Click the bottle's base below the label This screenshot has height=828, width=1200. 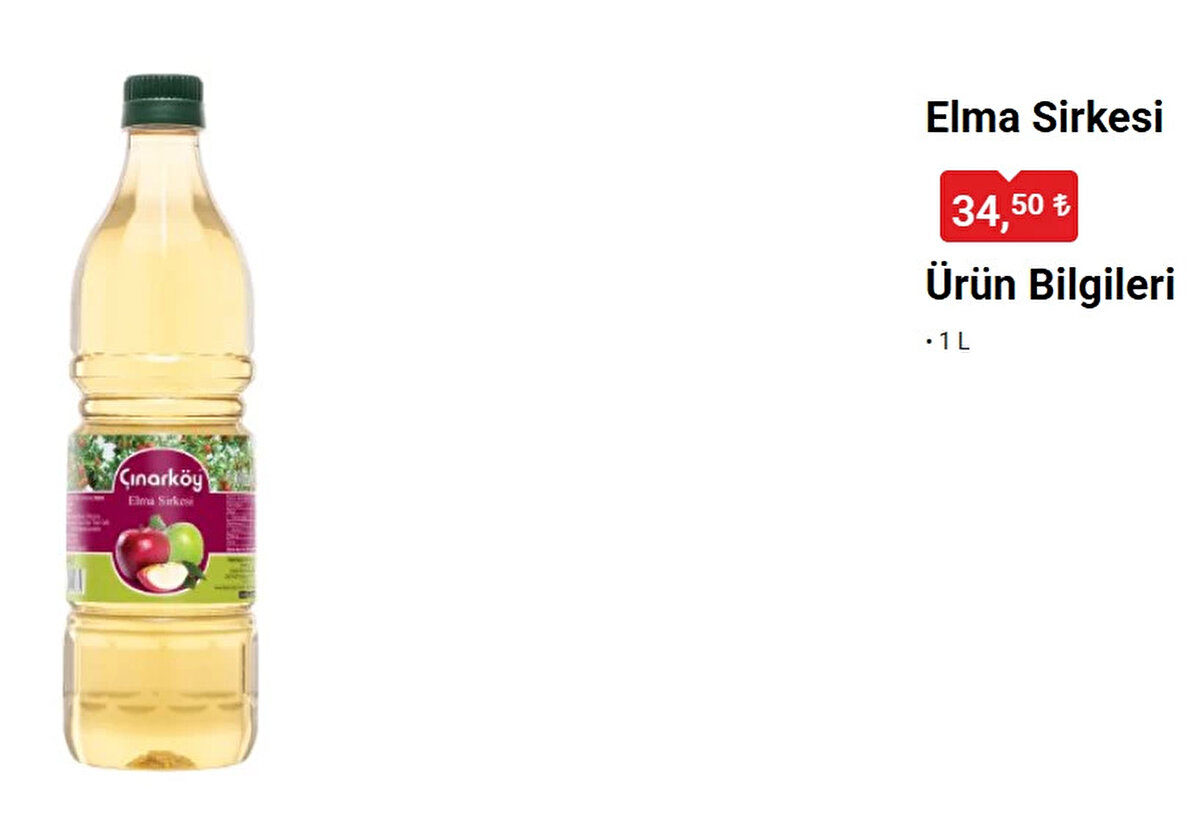(162, 690)
